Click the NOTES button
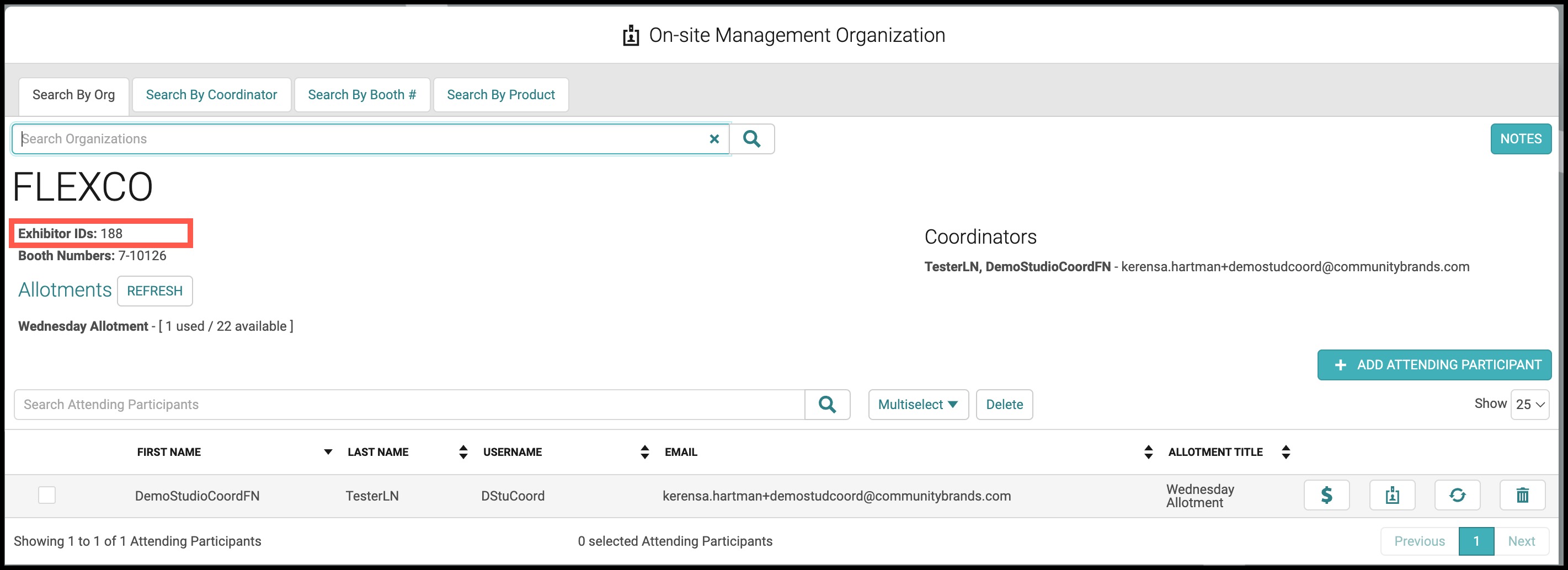This screenshot has width=1568, height=570. (x=1521, y=139)
